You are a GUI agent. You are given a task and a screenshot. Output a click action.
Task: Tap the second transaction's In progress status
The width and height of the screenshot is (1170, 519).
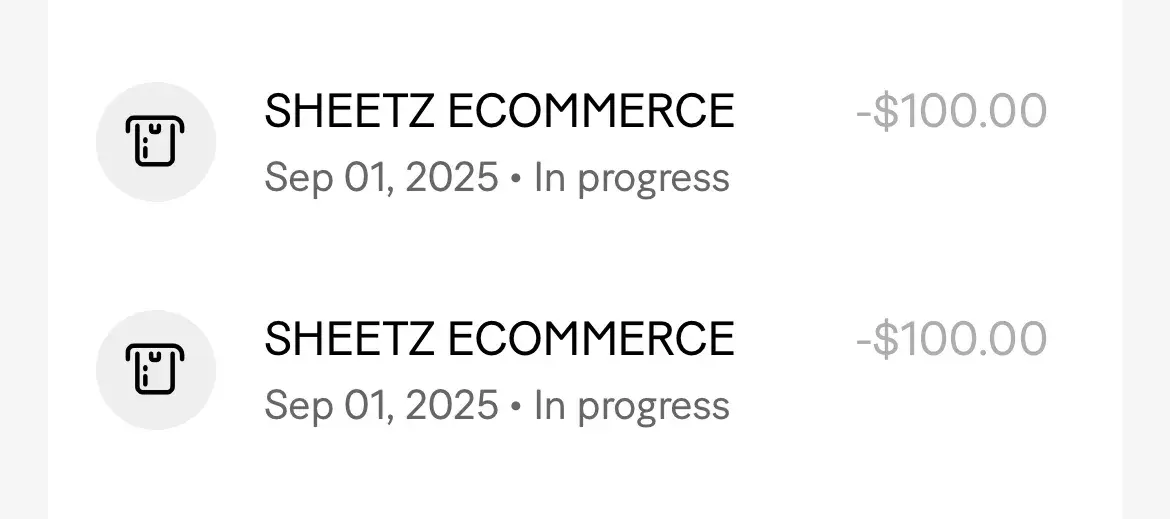point(631,406)
